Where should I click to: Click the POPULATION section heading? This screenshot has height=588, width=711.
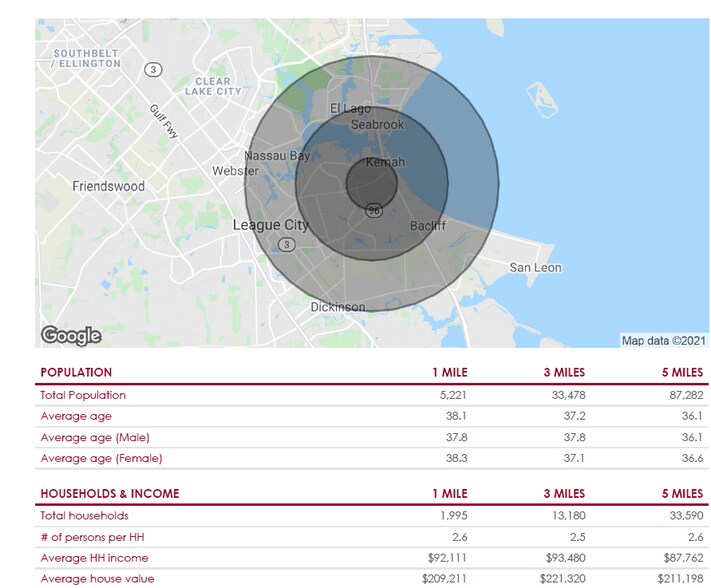click(76, 373)
